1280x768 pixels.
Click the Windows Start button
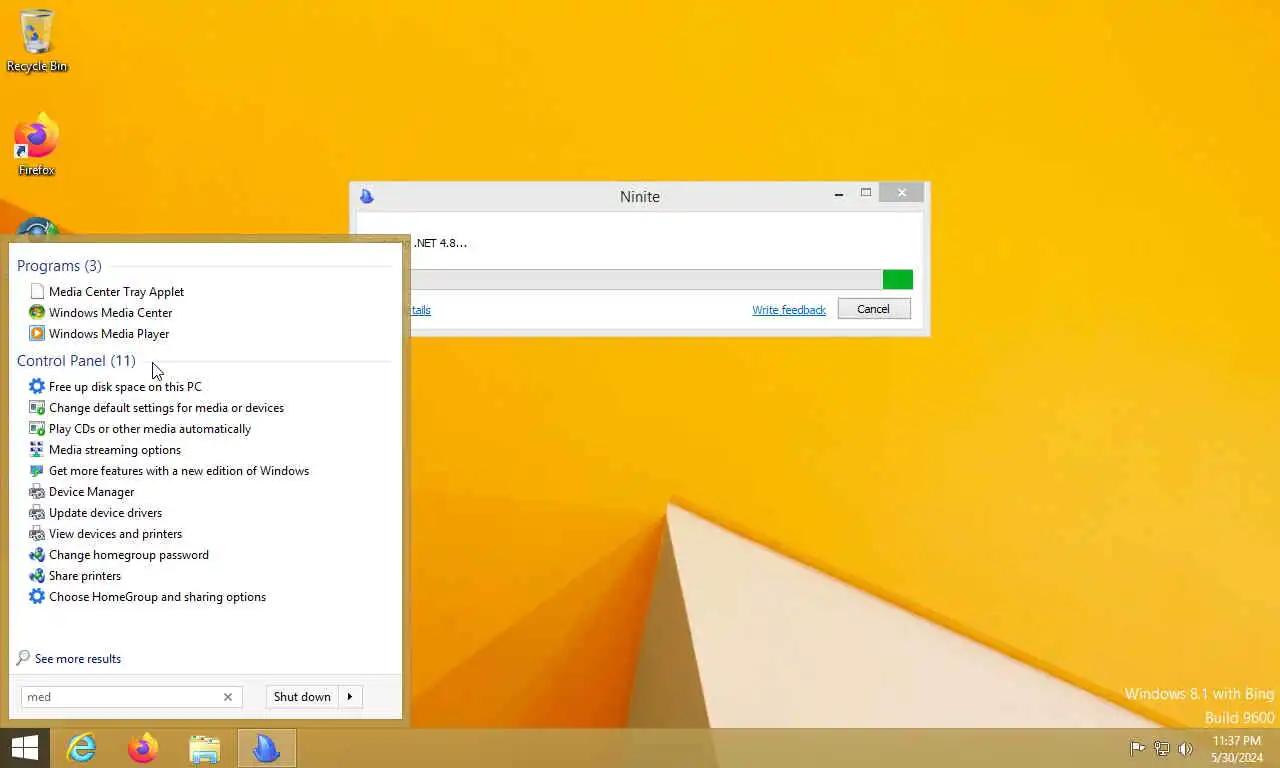[x=24, y=748]
